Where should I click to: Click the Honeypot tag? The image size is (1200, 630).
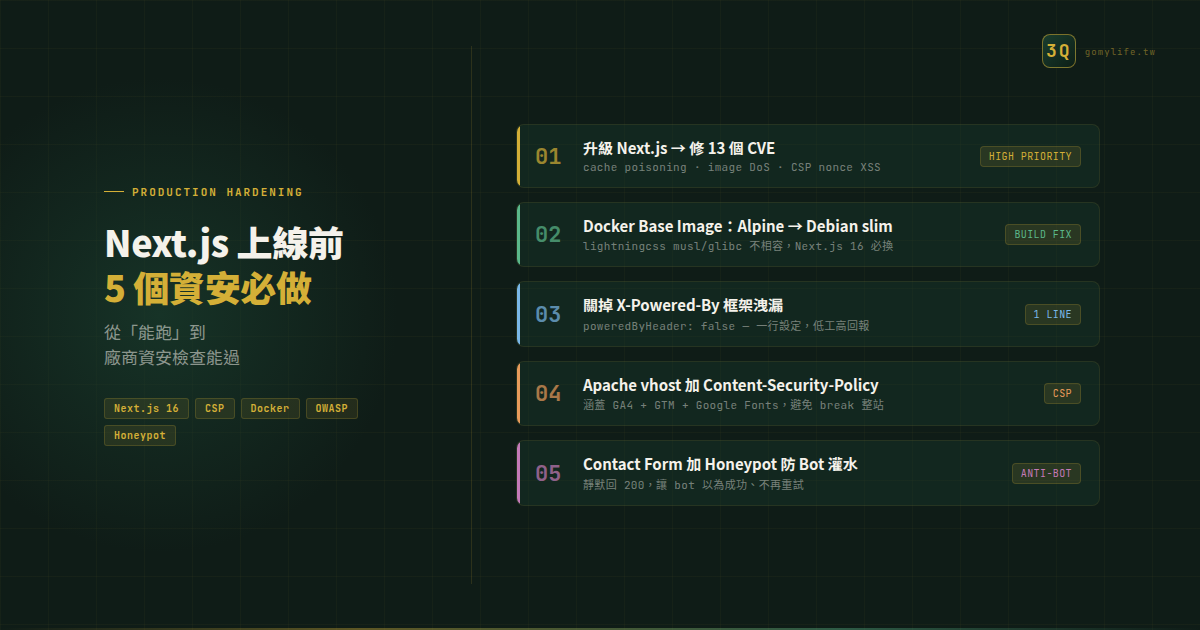[x=139, y=436]
